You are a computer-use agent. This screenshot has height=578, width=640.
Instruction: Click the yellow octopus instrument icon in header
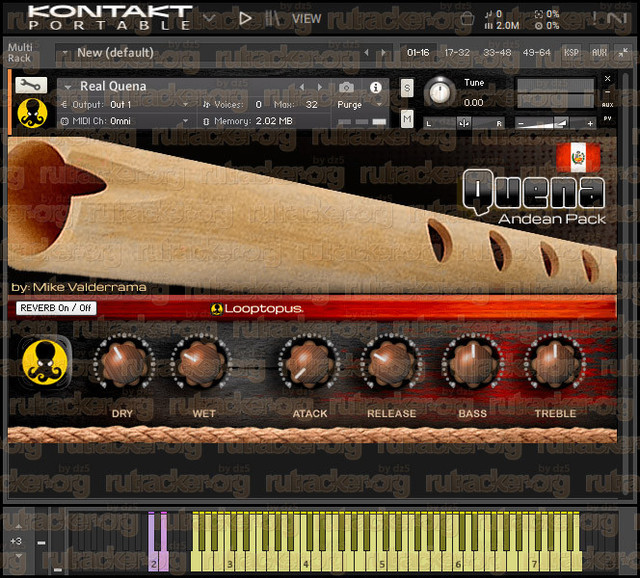(32, 113)
